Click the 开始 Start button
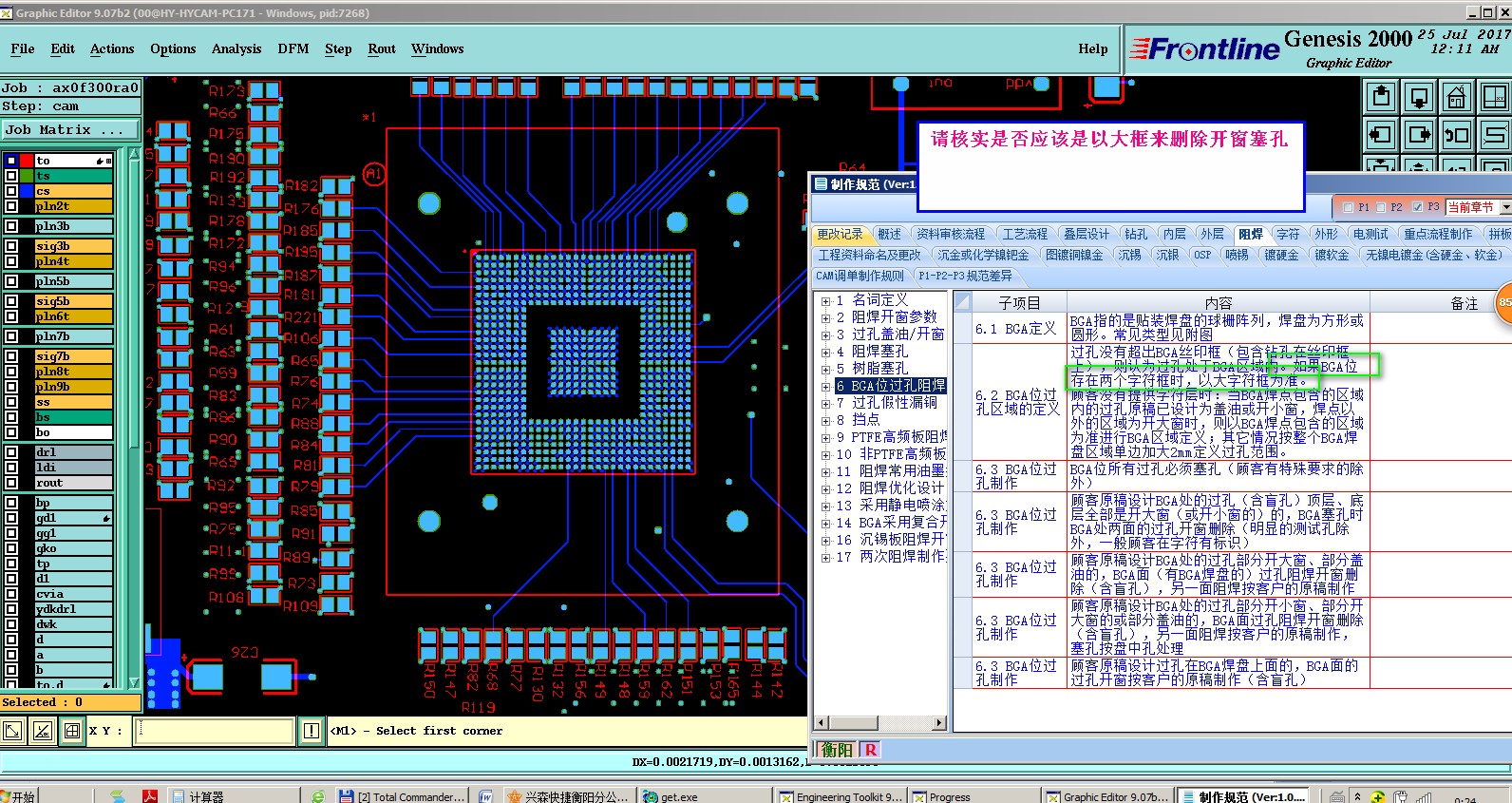This screenshot has height=803, width=1512. click(19, 796)
